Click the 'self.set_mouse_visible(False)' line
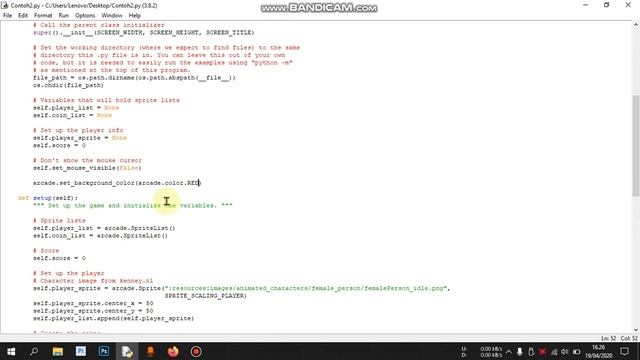Image resolution: width=640 pixels, height=360 pixels. click(87, 168)
